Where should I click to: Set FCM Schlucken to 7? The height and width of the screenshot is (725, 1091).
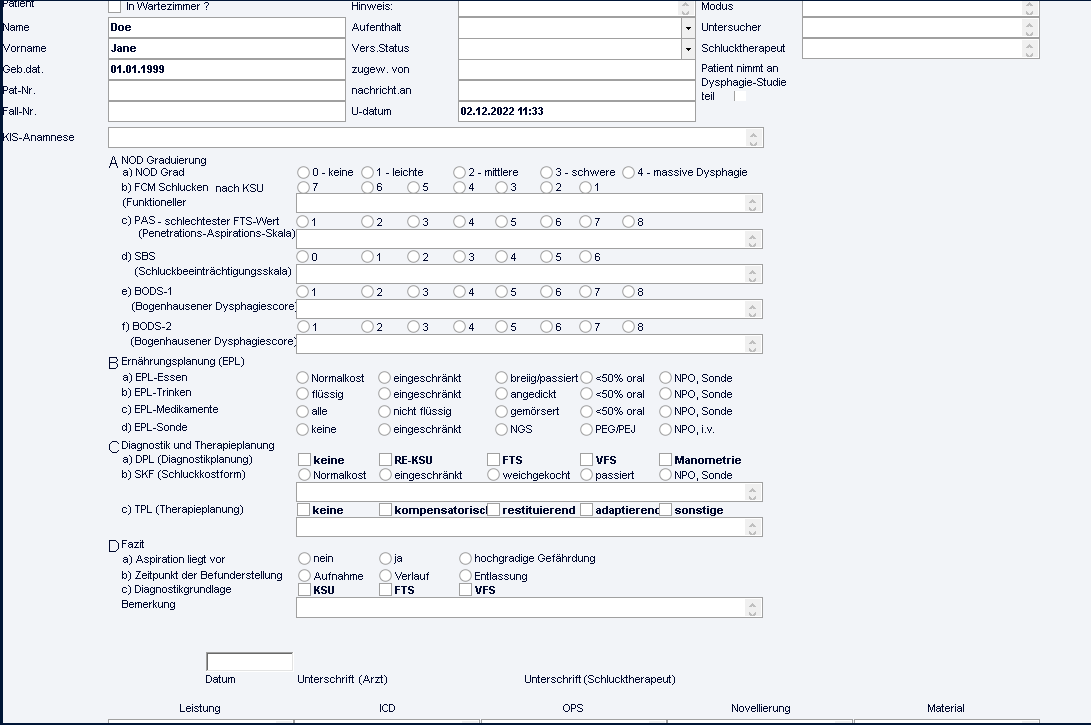pyautogui.click(x=303, y=187)
